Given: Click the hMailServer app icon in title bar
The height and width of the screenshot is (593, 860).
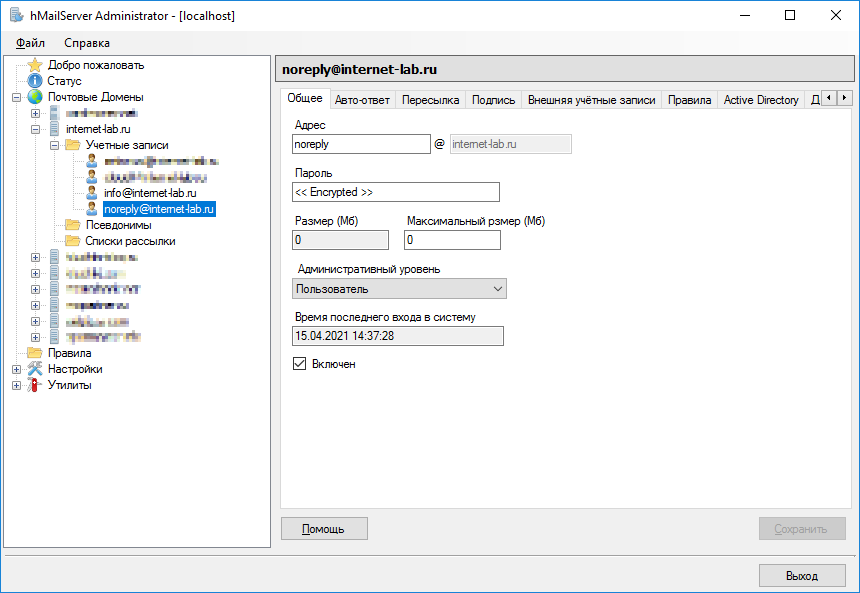Looking at the screenshot, I should coord(17,15).
